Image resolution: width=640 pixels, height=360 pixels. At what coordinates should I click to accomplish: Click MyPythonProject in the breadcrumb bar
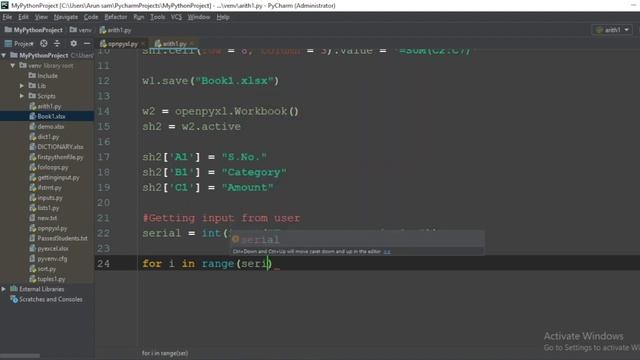(x=34, y=30)
